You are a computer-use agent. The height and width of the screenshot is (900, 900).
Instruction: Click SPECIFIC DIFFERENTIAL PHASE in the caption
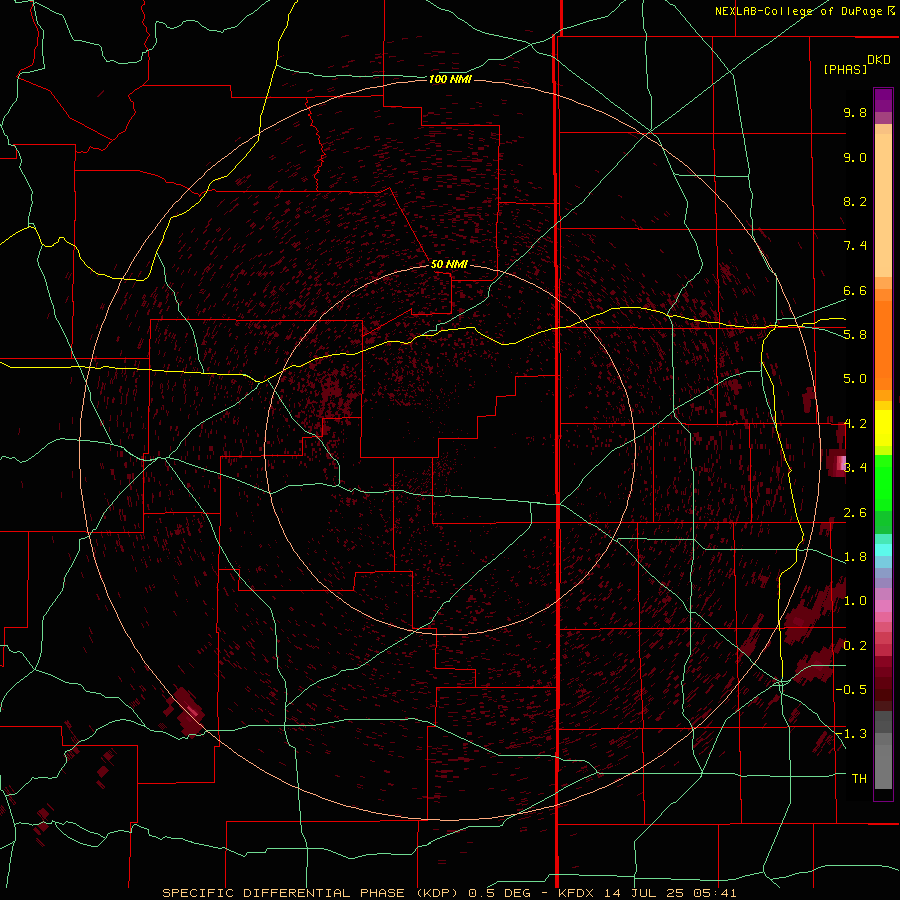click(x=285, y=893)
